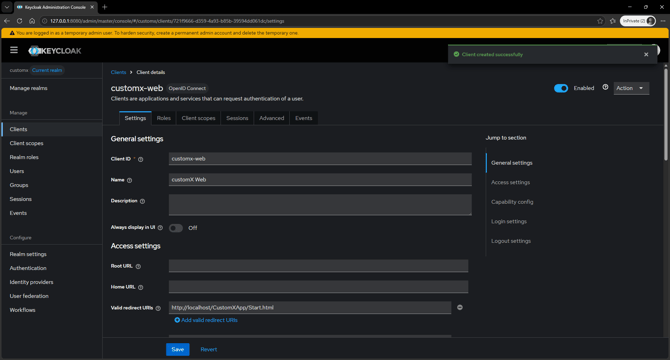Open browser tab list chevron

7,7
